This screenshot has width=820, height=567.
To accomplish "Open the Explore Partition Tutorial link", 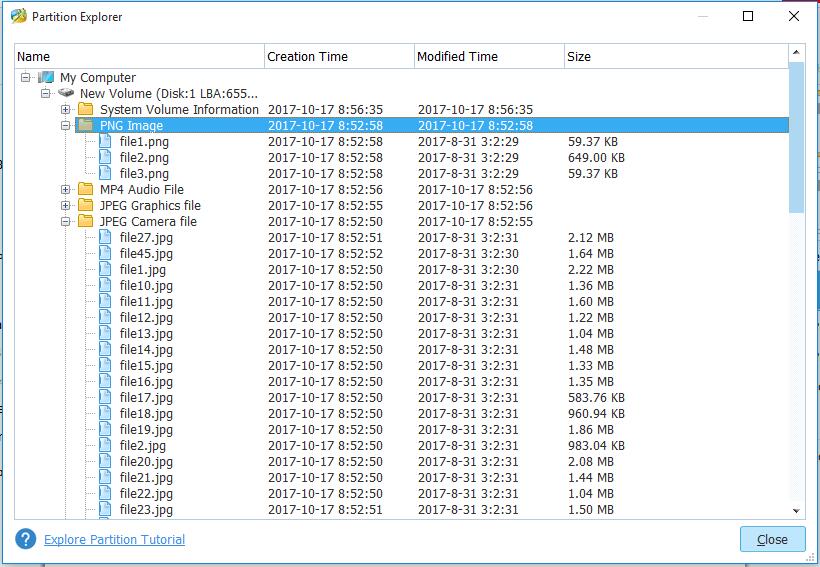I will tap(114, 540).
